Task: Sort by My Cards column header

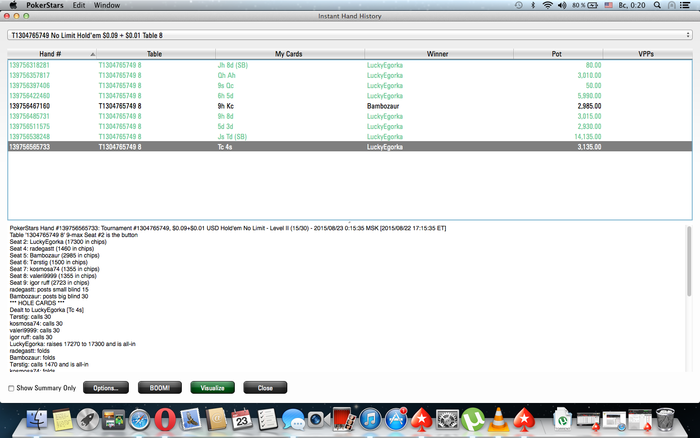Action: click(290, 54)
